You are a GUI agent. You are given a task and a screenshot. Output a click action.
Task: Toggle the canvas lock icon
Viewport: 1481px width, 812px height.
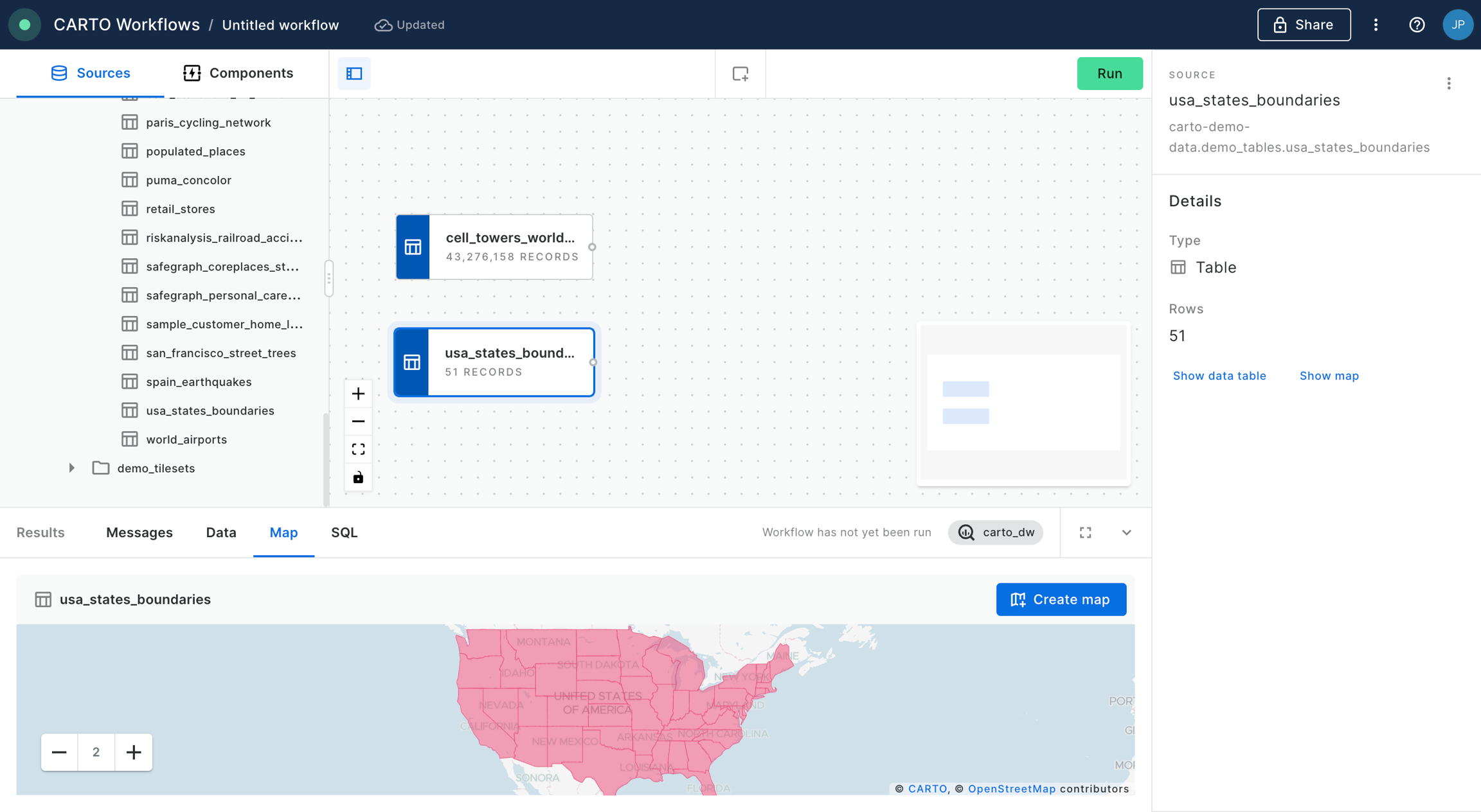[358, 477]
